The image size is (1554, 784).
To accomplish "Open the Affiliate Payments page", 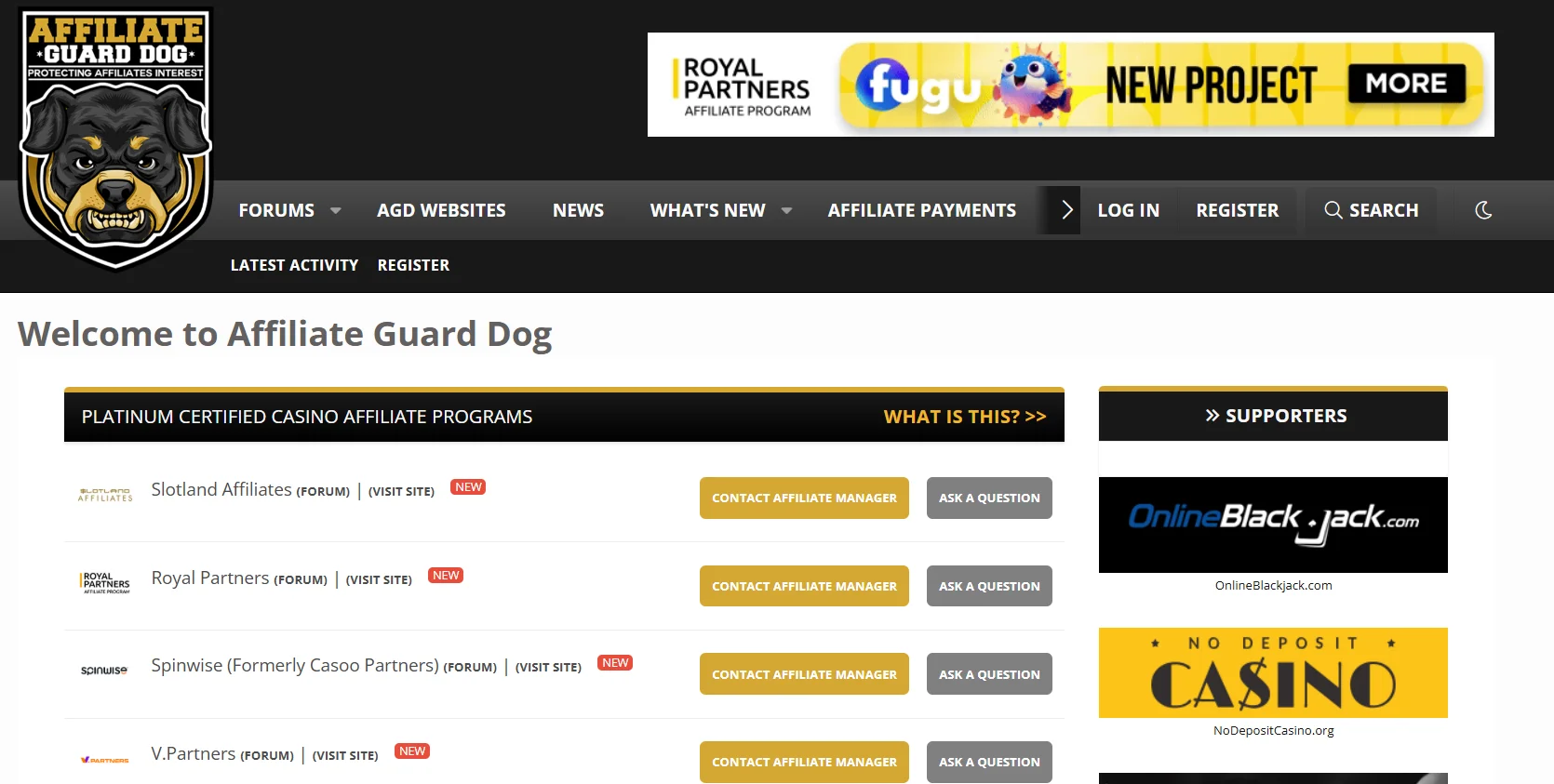I will click(922, 210).
